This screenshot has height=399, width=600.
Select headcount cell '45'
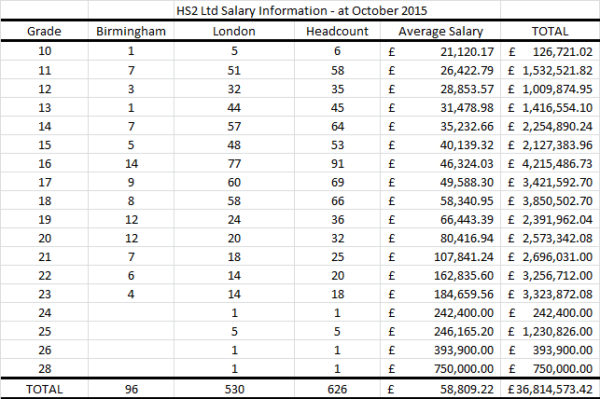337,107
